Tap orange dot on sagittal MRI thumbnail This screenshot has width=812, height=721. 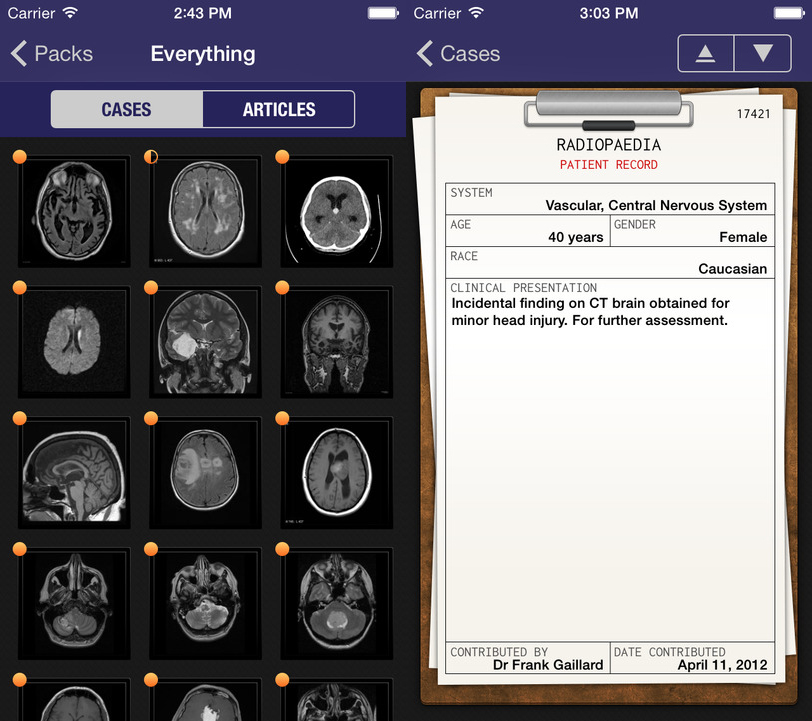pyautogui.click(x=20, y=418)
